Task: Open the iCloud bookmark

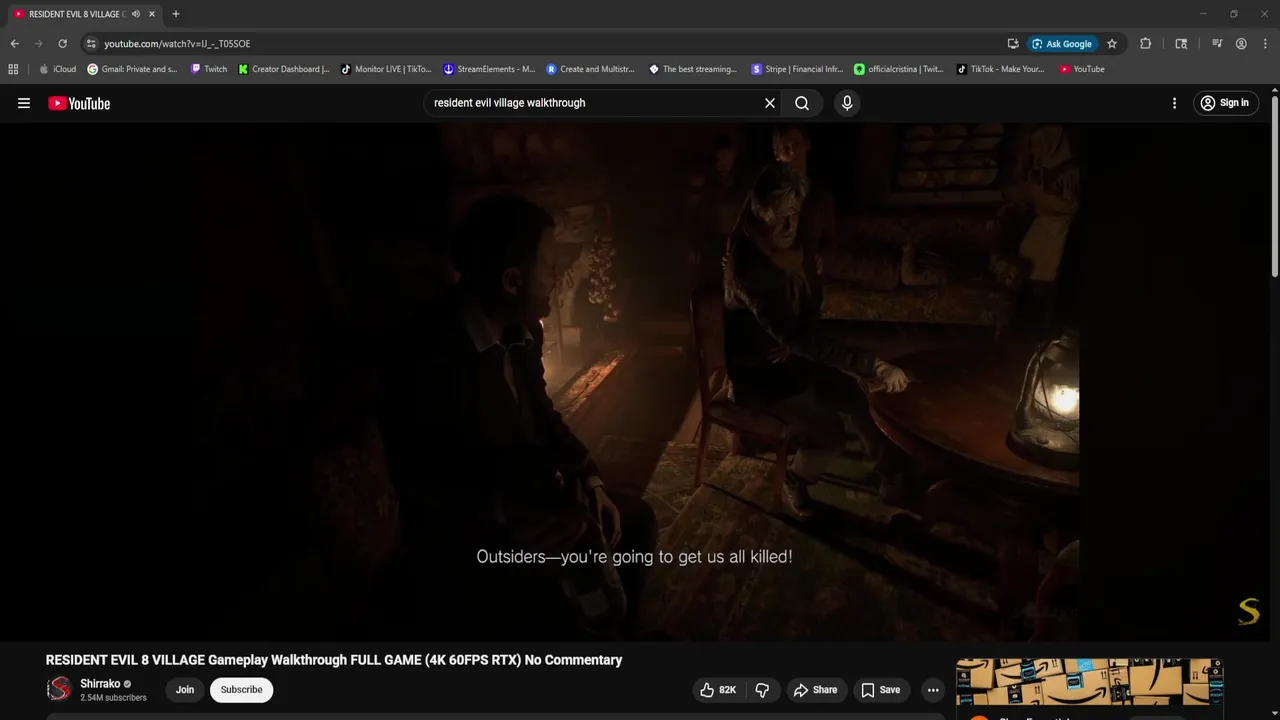Action: point(57,69)
